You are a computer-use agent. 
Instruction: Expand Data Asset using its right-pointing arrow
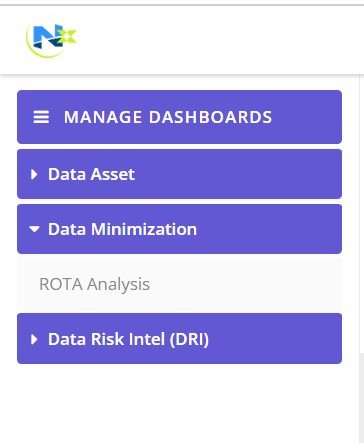click(x=34, y=174)
